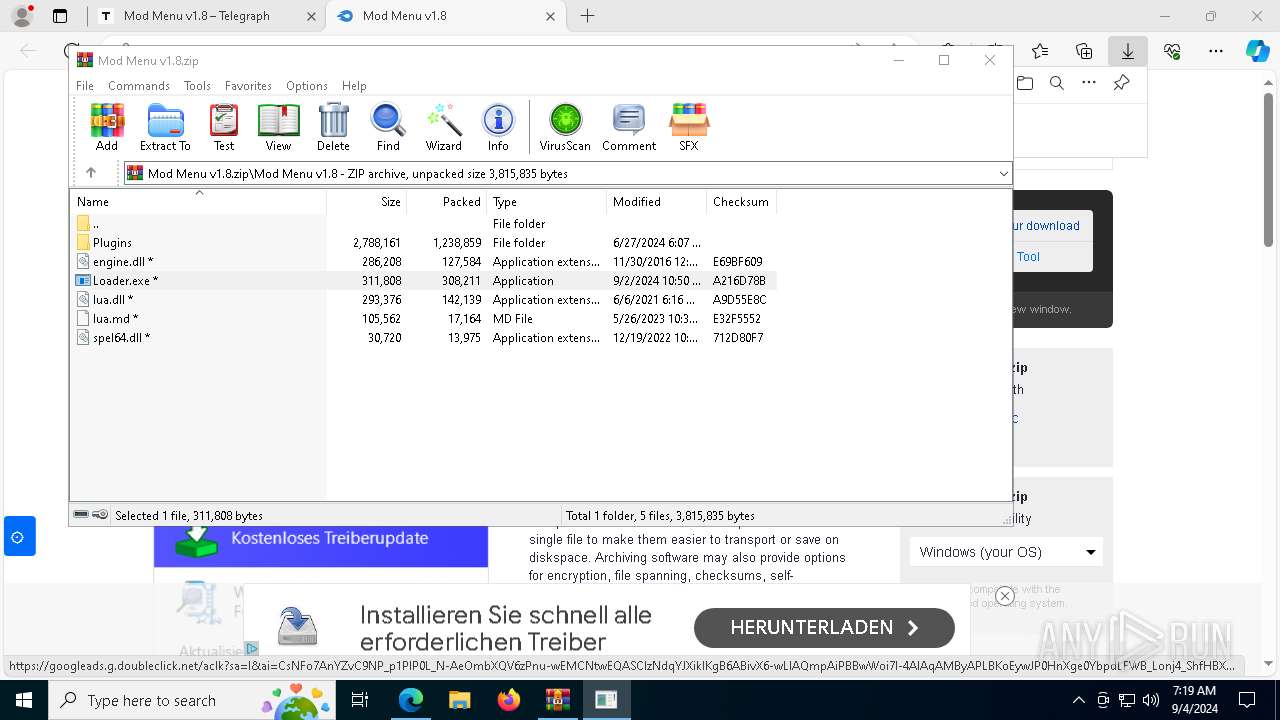Click the Extract To toolbar icon
The image size is (1280, 720).
pos(165,127)
